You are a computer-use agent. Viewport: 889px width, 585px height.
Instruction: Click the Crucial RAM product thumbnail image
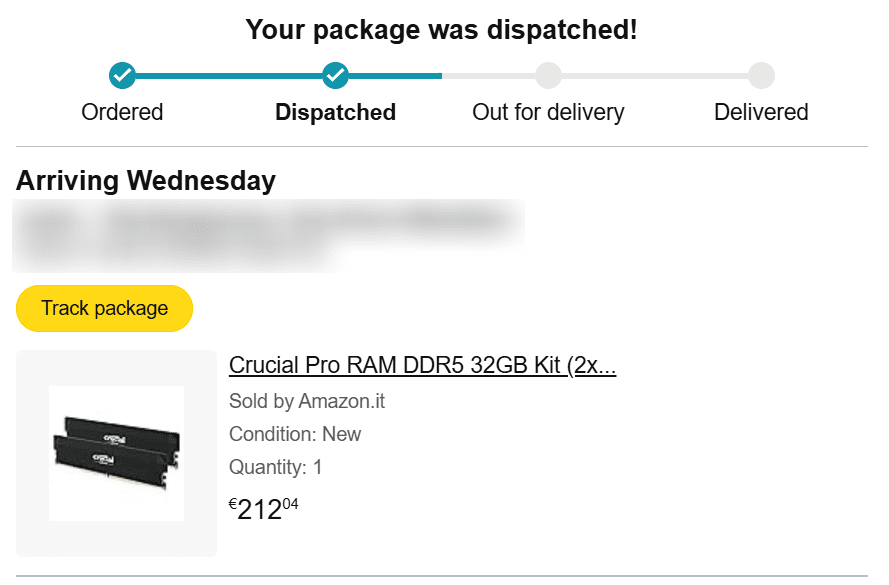pos(116,452)
